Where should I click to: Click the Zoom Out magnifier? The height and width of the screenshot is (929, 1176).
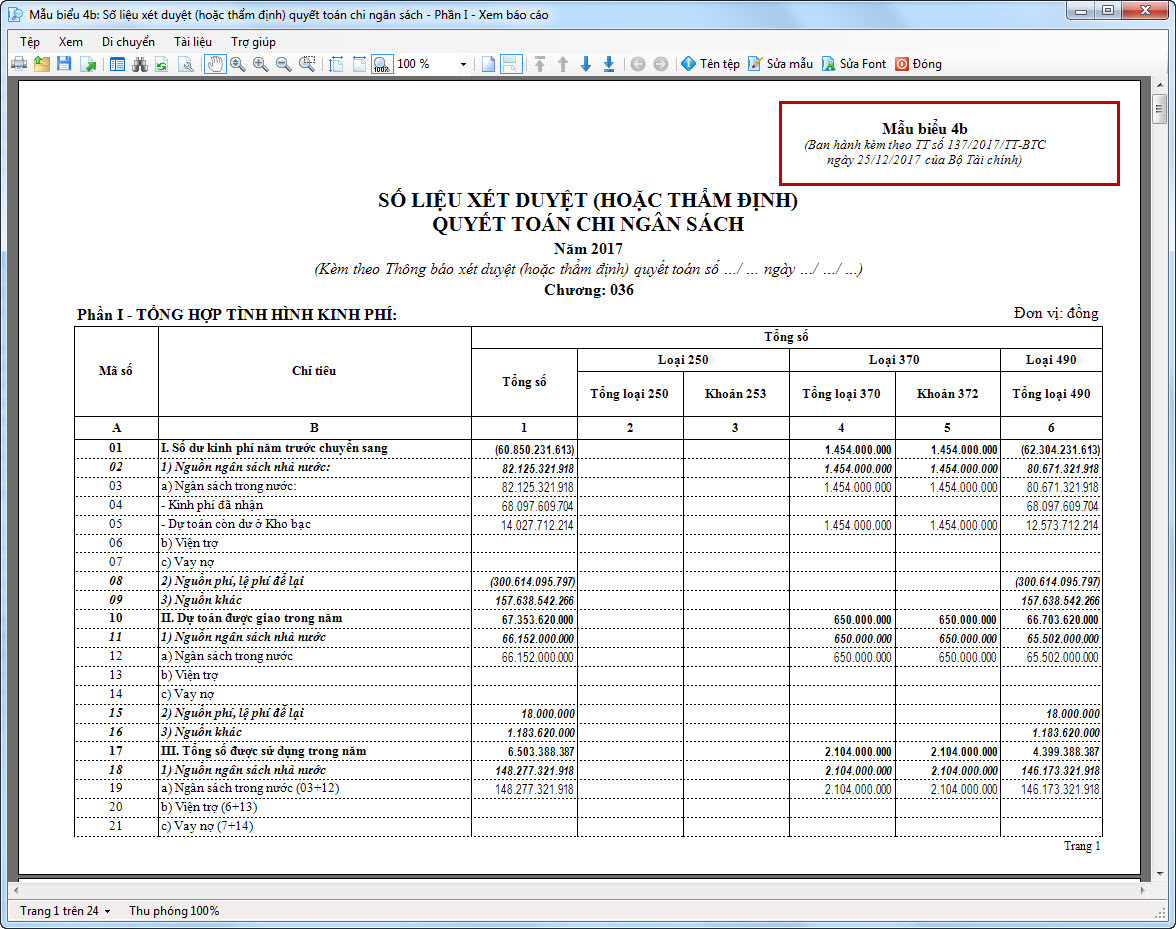pos(284,64)
